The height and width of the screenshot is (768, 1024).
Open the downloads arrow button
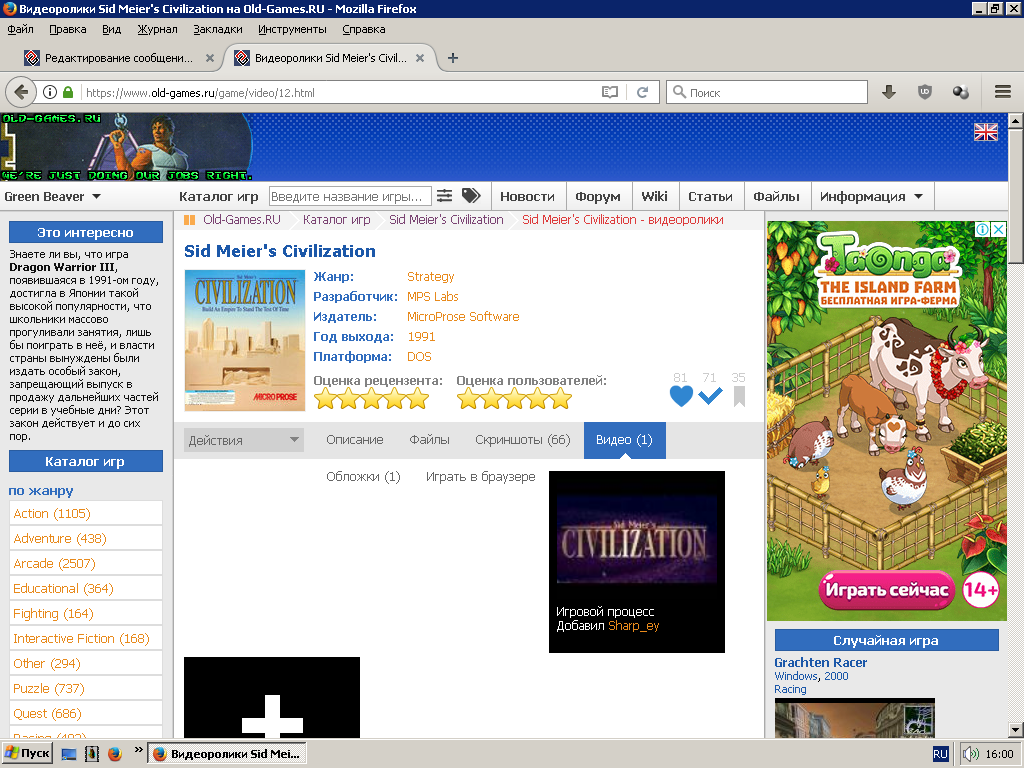coord(888,92)
